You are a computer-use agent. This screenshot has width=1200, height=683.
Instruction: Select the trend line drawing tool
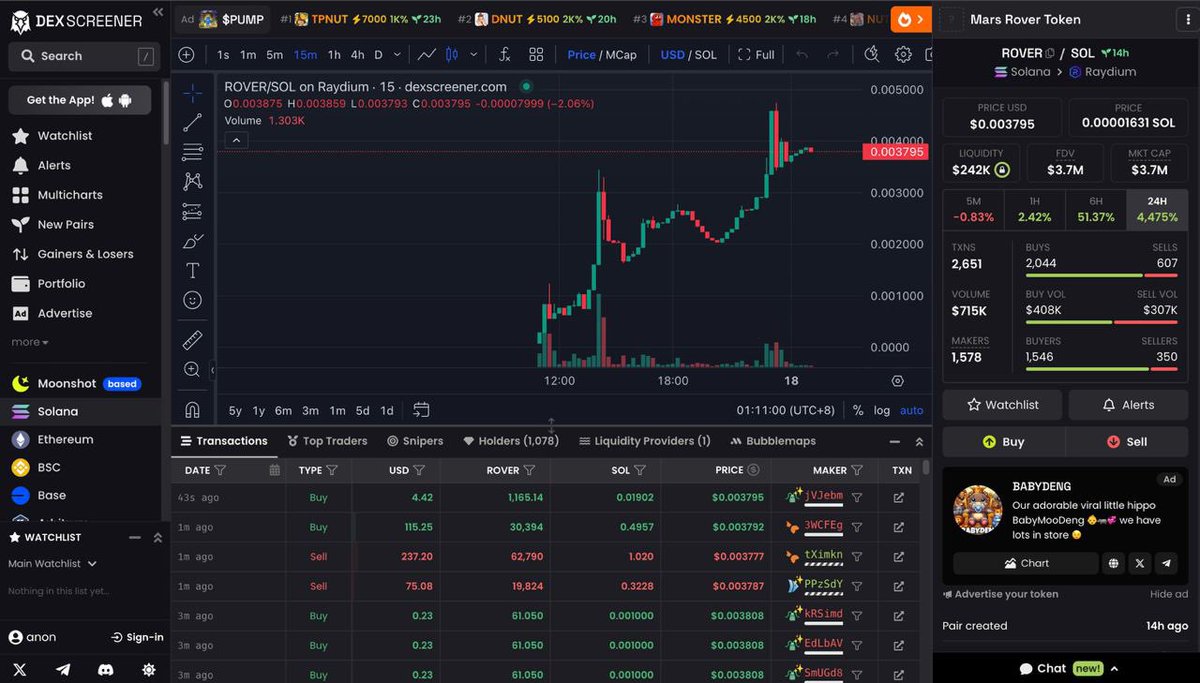pyautogui.click(x=193, y=122)
